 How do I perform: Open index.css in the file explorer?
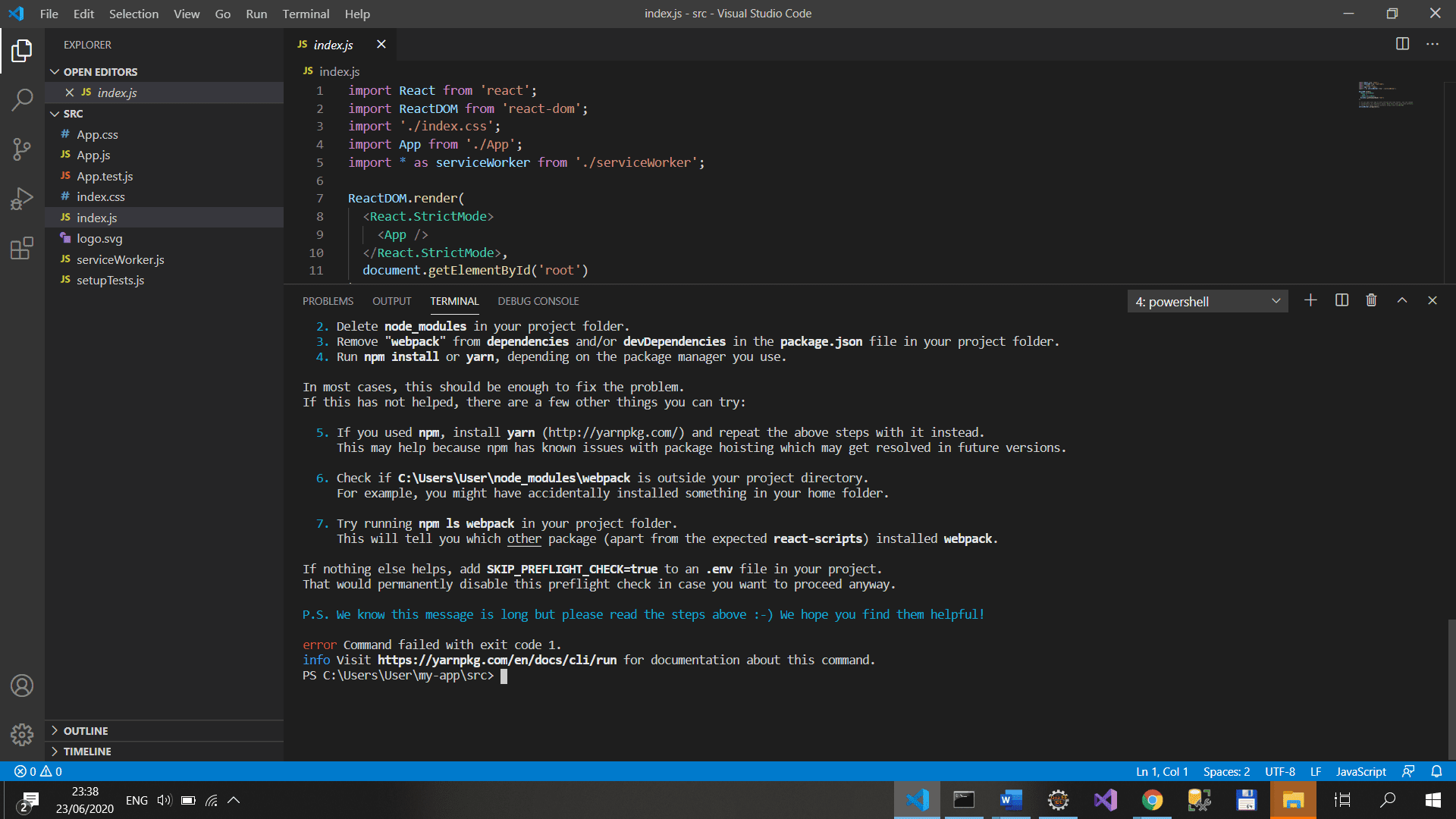click(165, 196)
